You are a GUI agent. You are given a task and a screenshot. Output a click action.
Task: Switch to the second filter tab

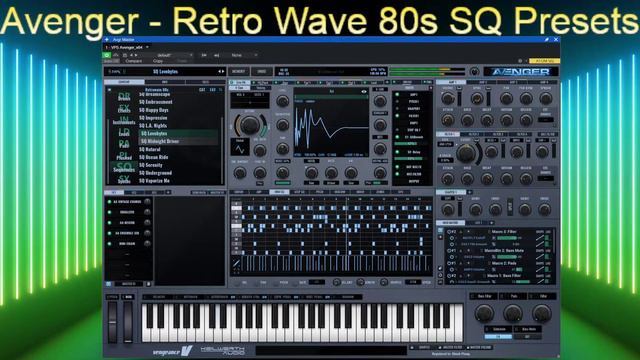tap(473, 134)
